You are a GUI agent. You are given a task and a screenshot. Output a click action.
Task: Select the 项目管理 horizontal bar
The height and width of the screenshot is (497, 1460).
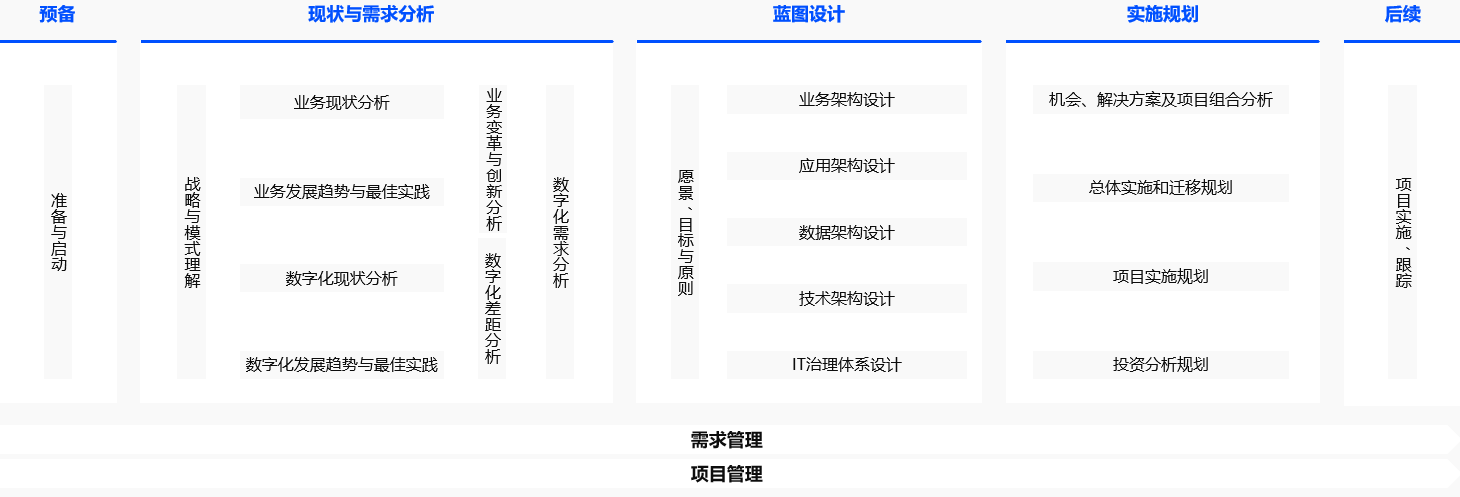[x=727, y=474]
